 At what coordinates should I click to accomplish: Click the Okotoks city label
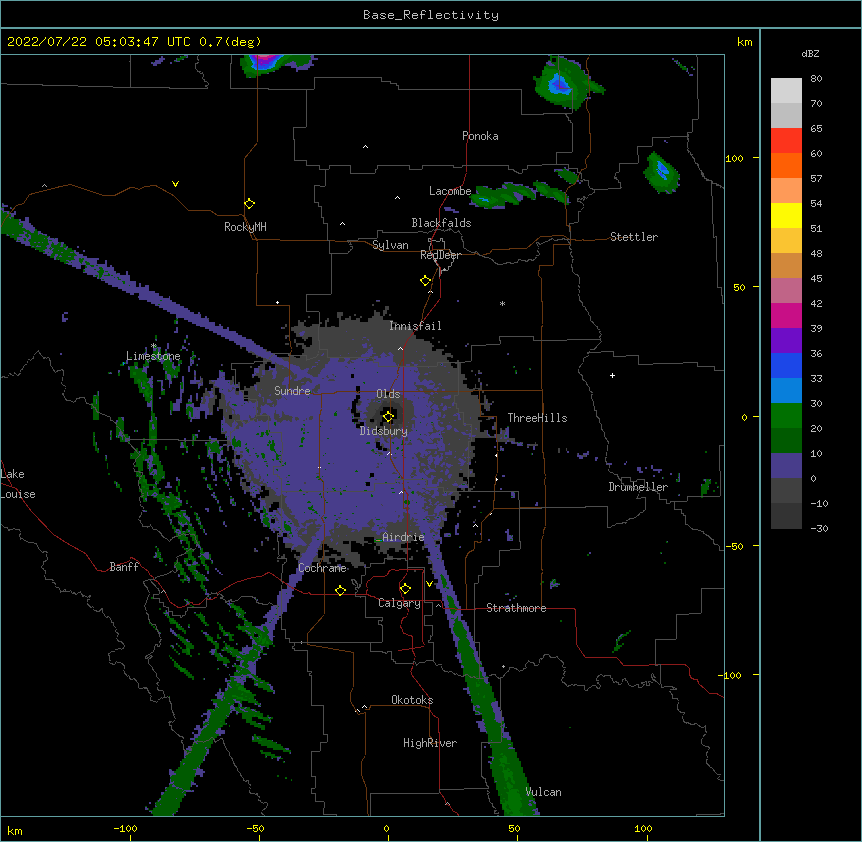412,700
